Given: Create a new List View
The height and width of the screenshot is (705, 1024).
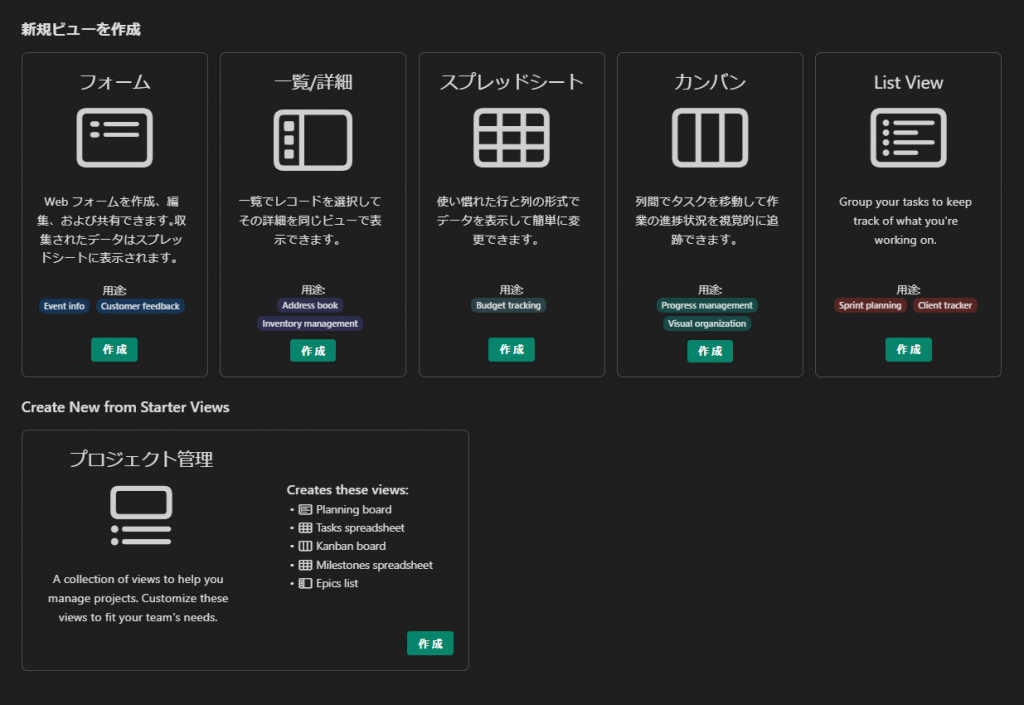Looking at the screenshot, I should [x=908, y=350].
